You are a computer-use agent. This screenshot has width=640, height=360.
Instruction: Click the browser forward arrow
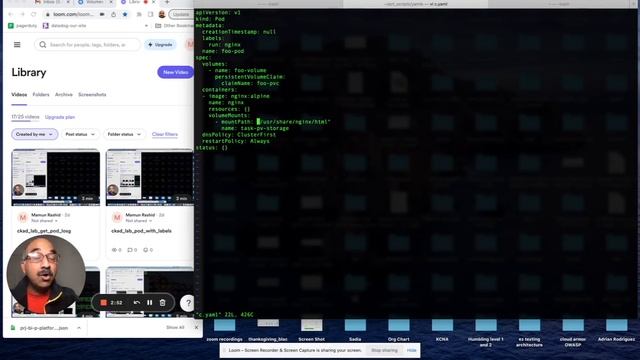(22, 14)
